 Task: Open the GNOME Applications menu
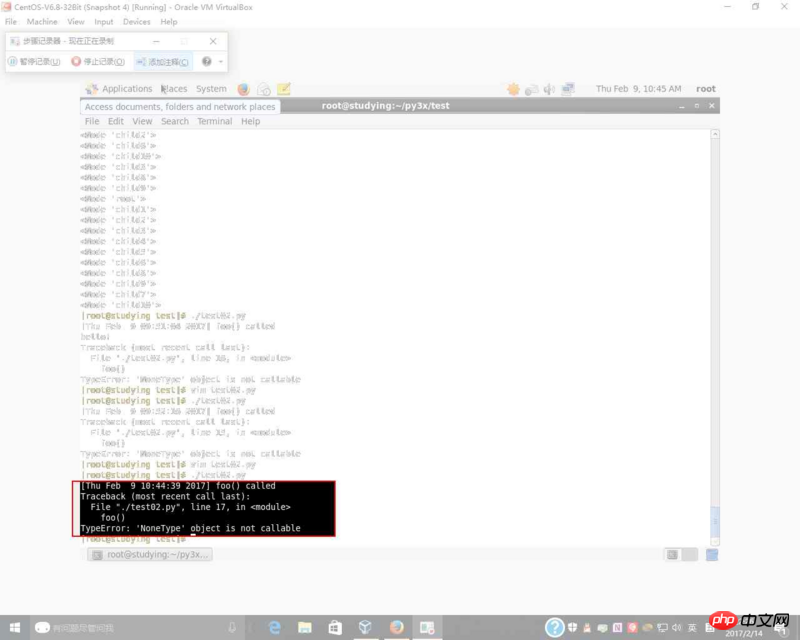119,89
